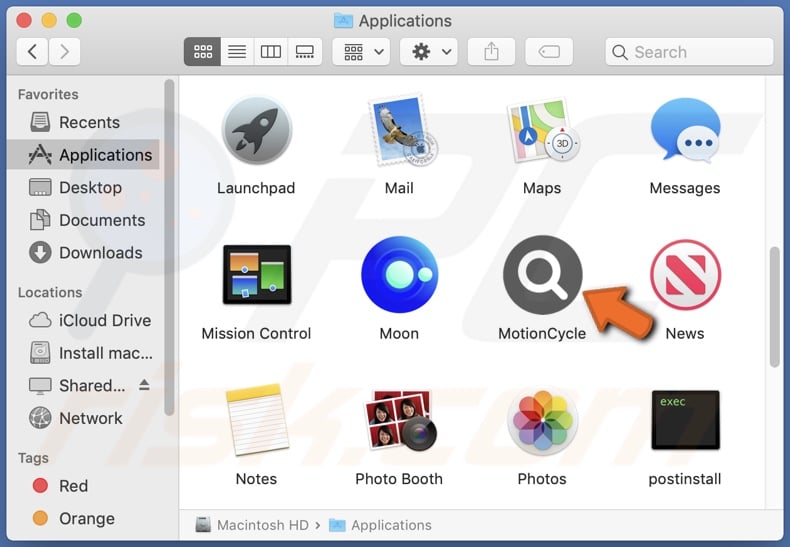790x547 pixels.
Task: Click the Locations section header
Action: point(50,292)
